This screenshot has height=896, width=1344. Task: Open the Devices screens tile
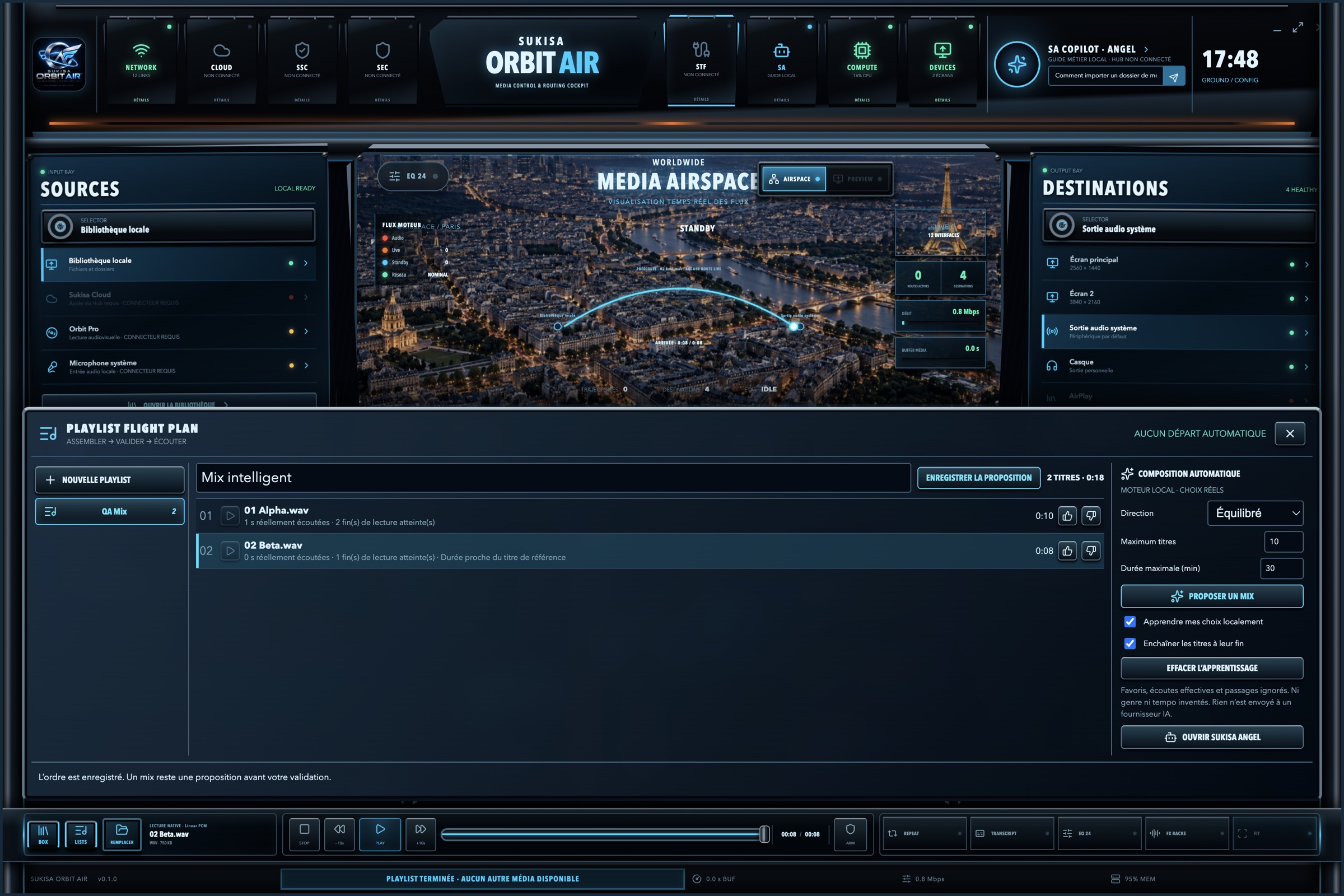pyautogui.click(x=943, y=62)
